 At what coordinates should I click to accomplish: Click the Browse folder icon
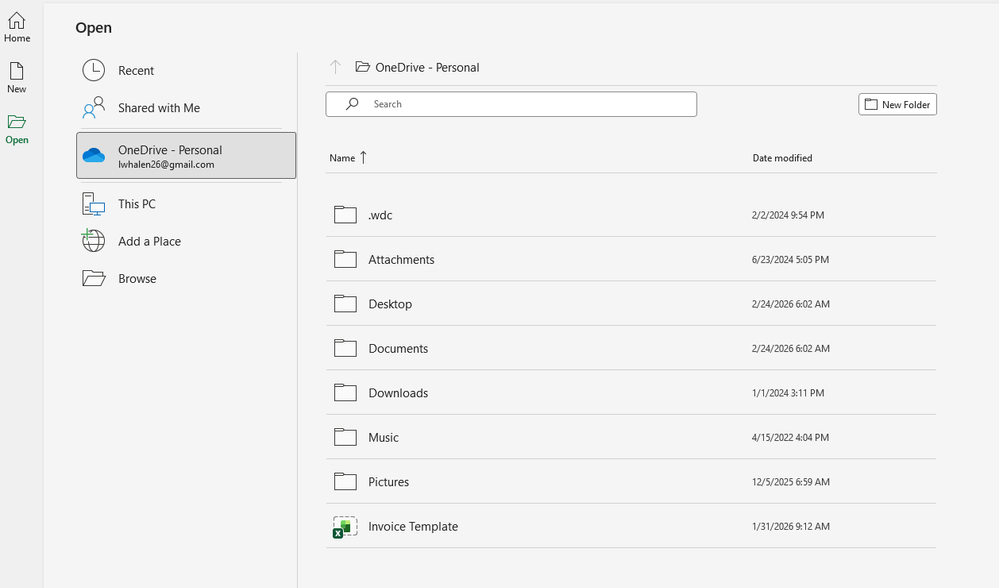point(93,279)
